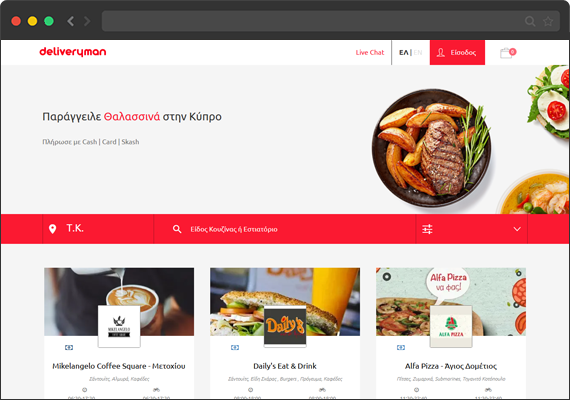Screen dimensions: 570x400
Task: Bookmark page with star icon
Action: coord(548,21)
